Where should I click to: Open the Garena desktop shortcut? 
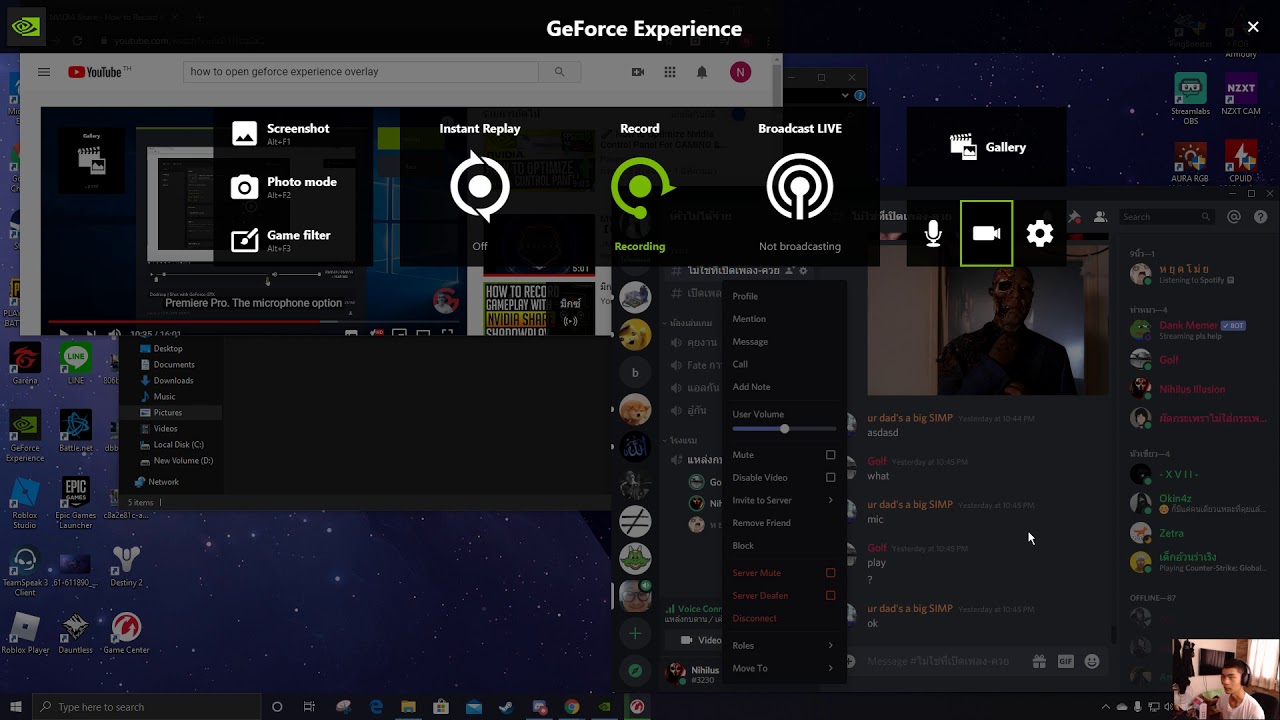[25, 364]
